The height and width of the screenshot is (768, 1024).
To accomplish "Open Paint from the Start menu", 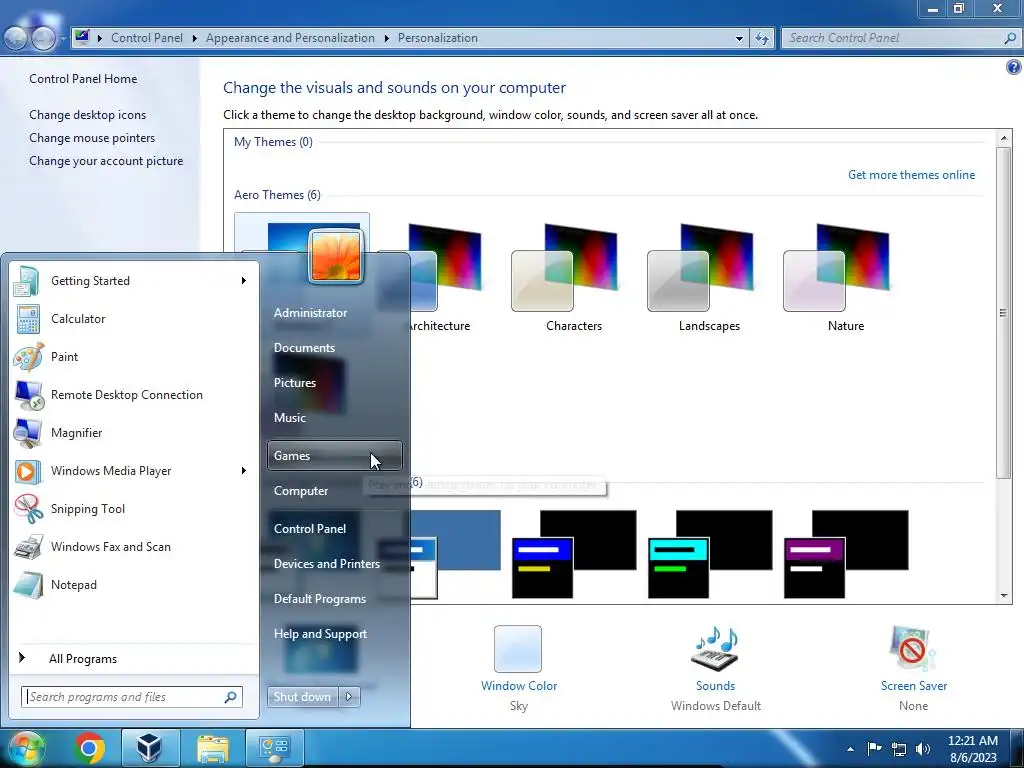I will [134, 357].
